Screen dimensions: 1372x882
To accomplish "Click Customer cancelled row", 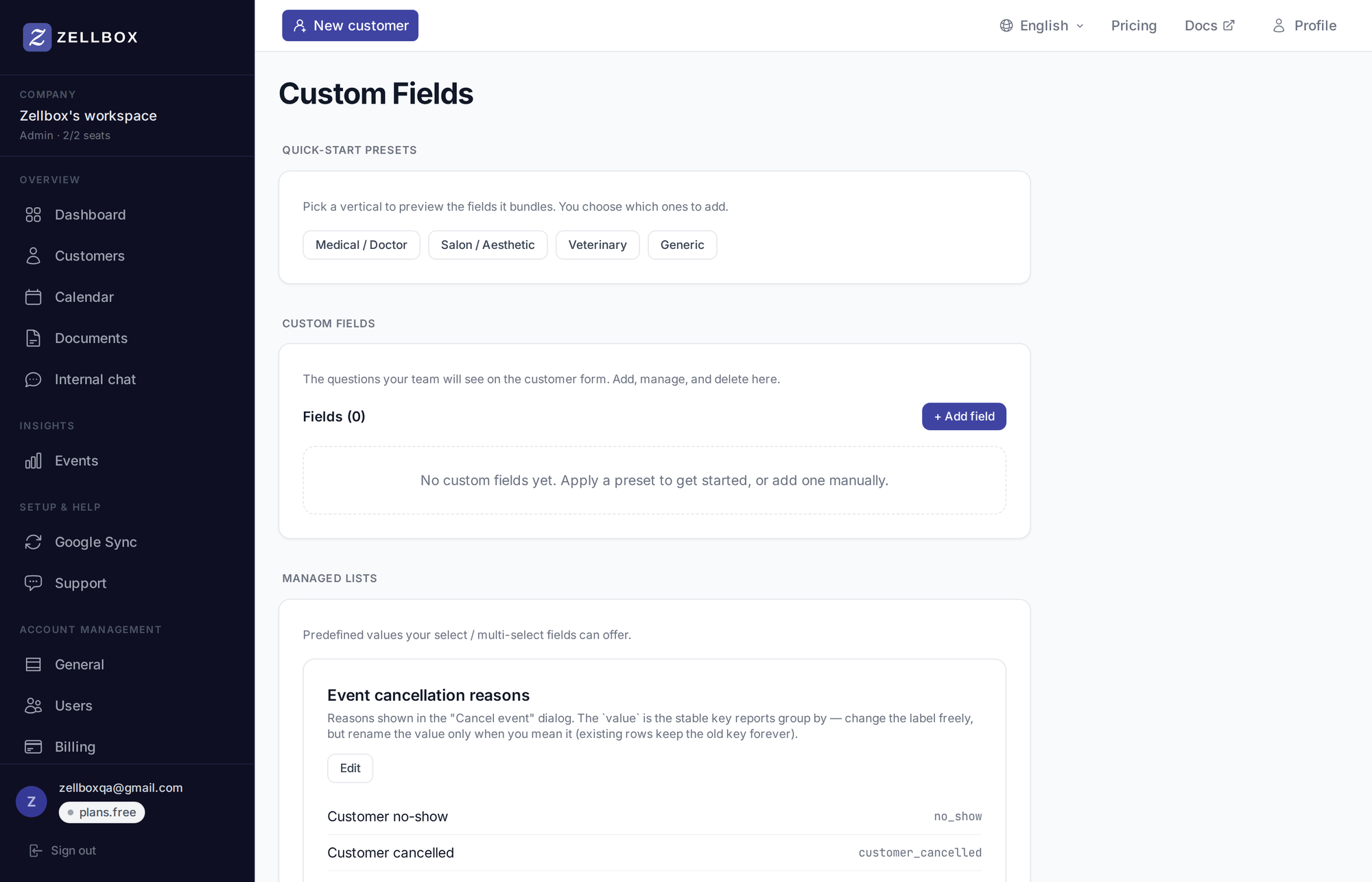I will [654, 853].
